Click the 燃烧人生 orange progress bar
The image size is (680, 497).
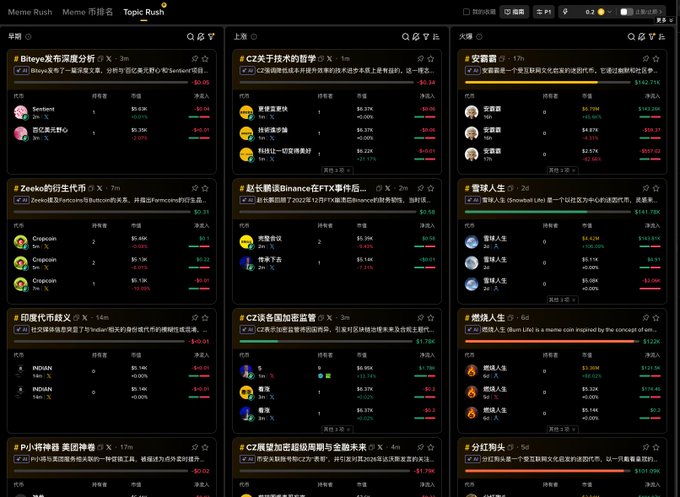point(552,341)
